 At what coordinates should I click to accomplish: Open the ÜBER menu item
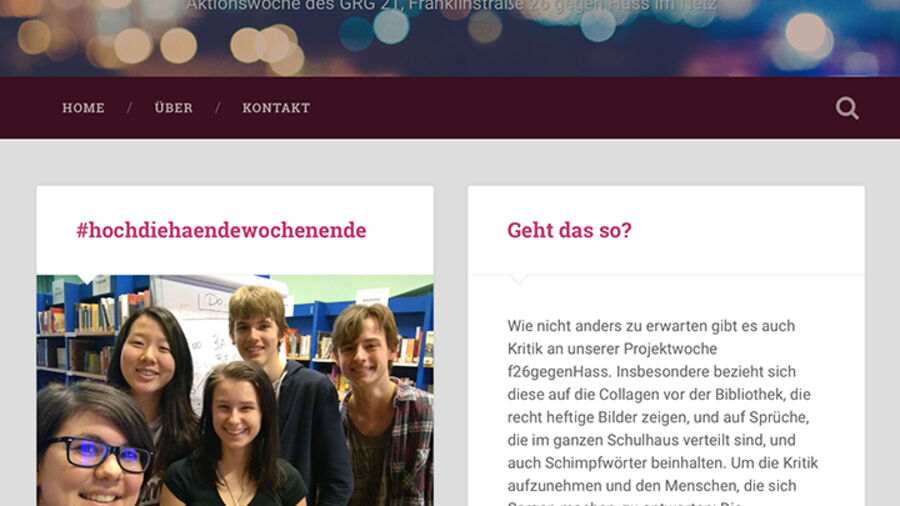173,107
